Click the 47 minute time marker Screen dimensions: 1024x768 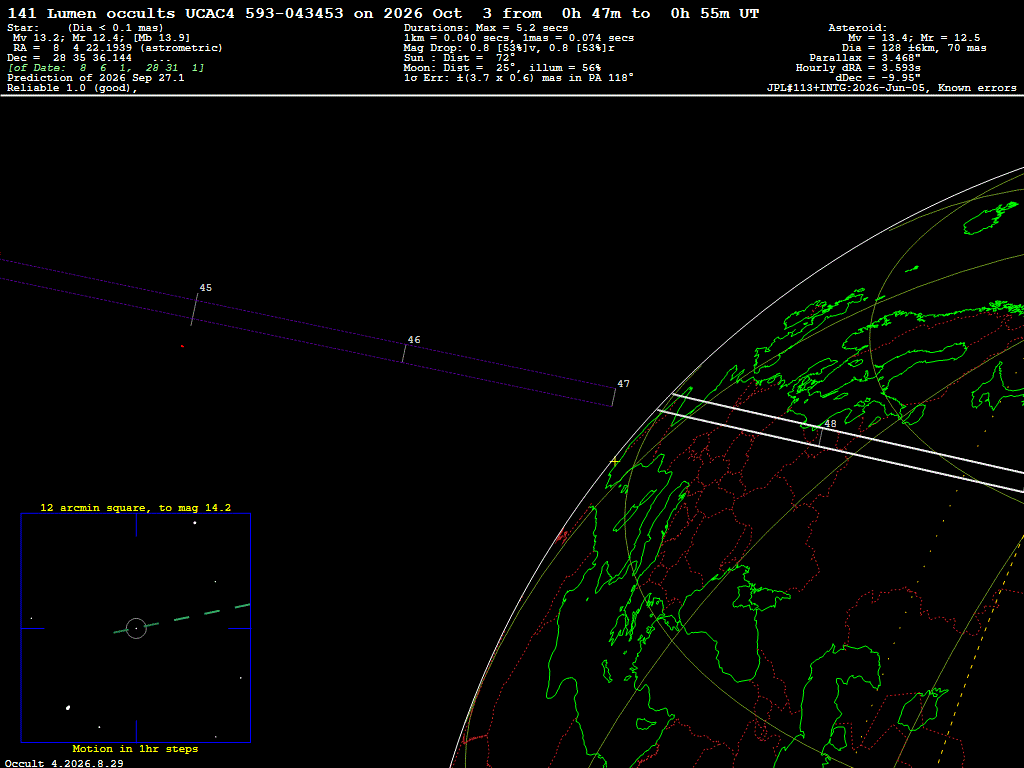(x=624, y=384)
